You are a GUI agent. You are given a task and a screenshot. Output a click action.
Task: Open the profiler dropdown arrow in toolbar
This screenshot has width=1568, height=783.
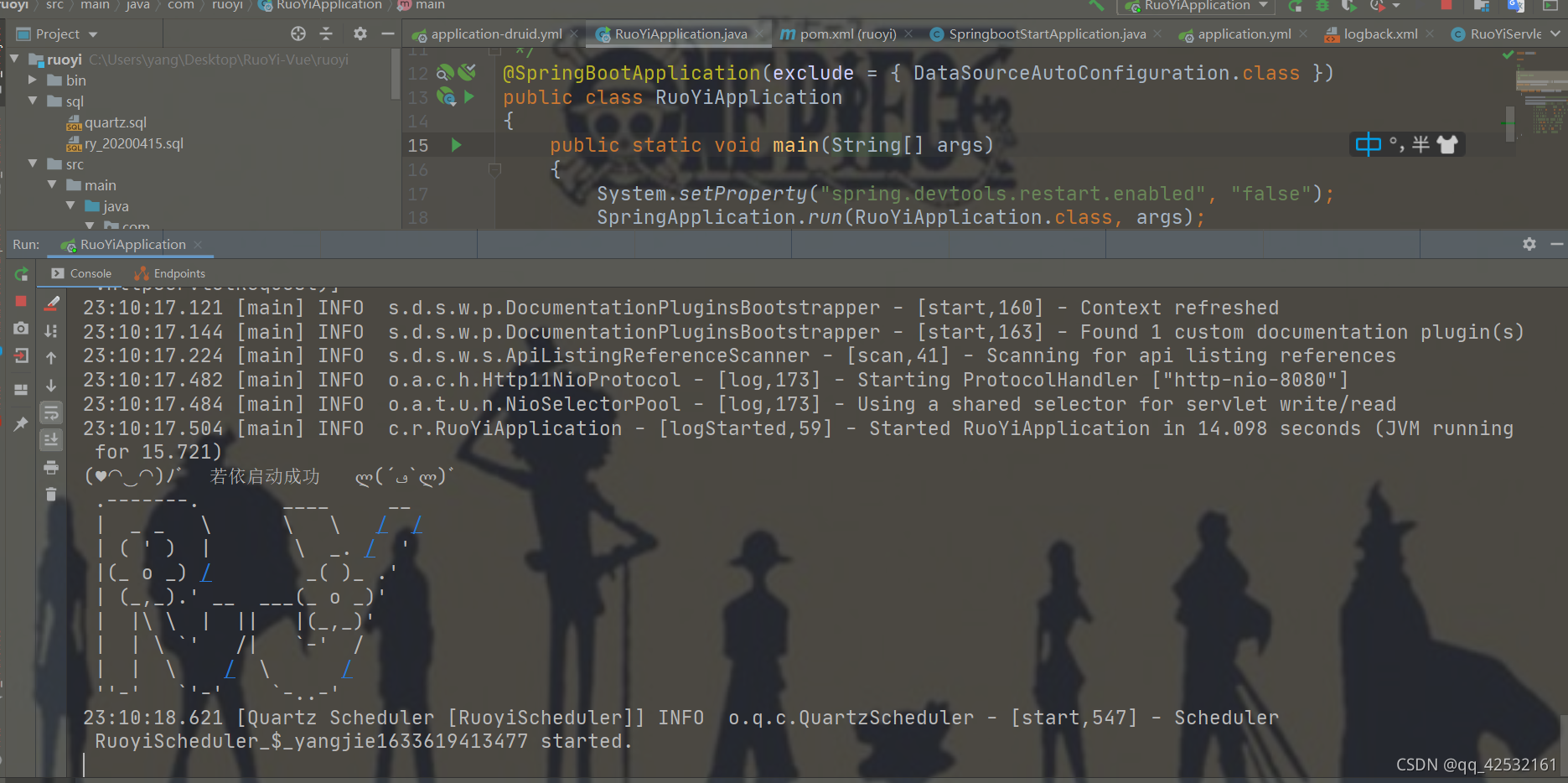[1396, 6]
